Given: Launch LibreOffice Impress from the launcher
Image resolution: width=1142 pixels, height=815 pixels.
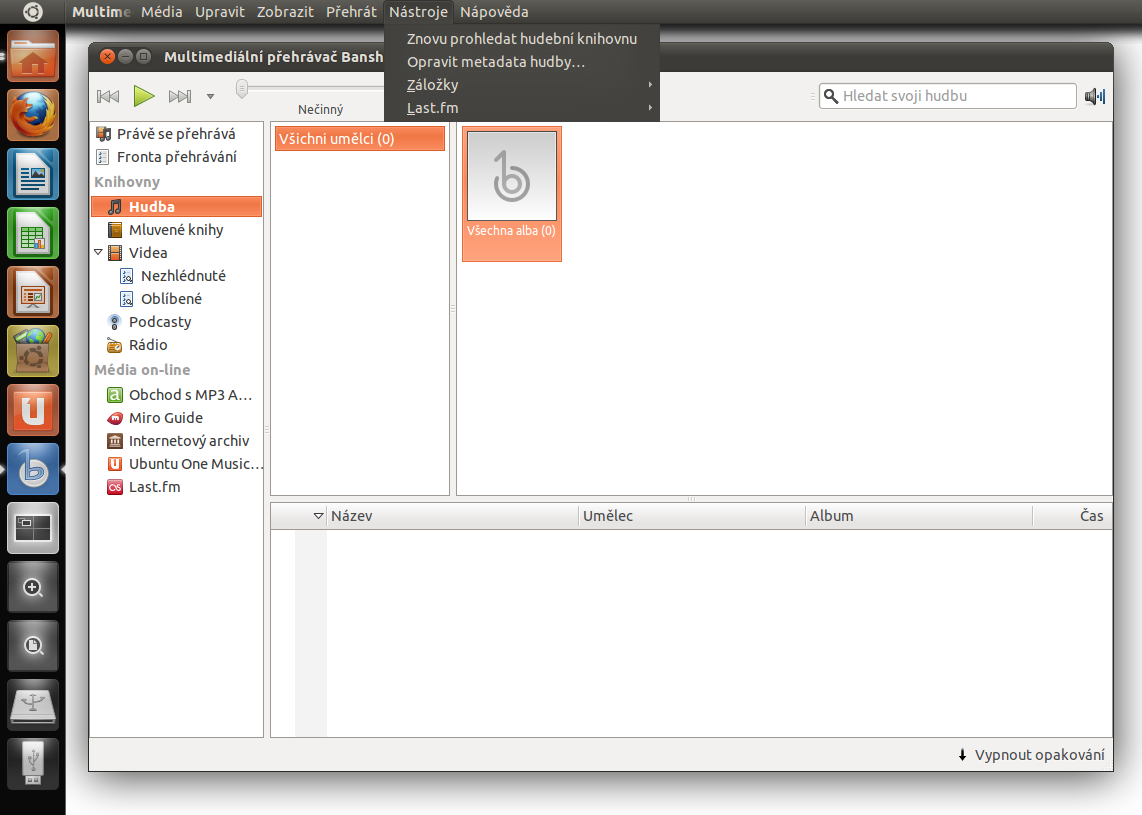Looking at the screenshot, I should tap(33, 292).
